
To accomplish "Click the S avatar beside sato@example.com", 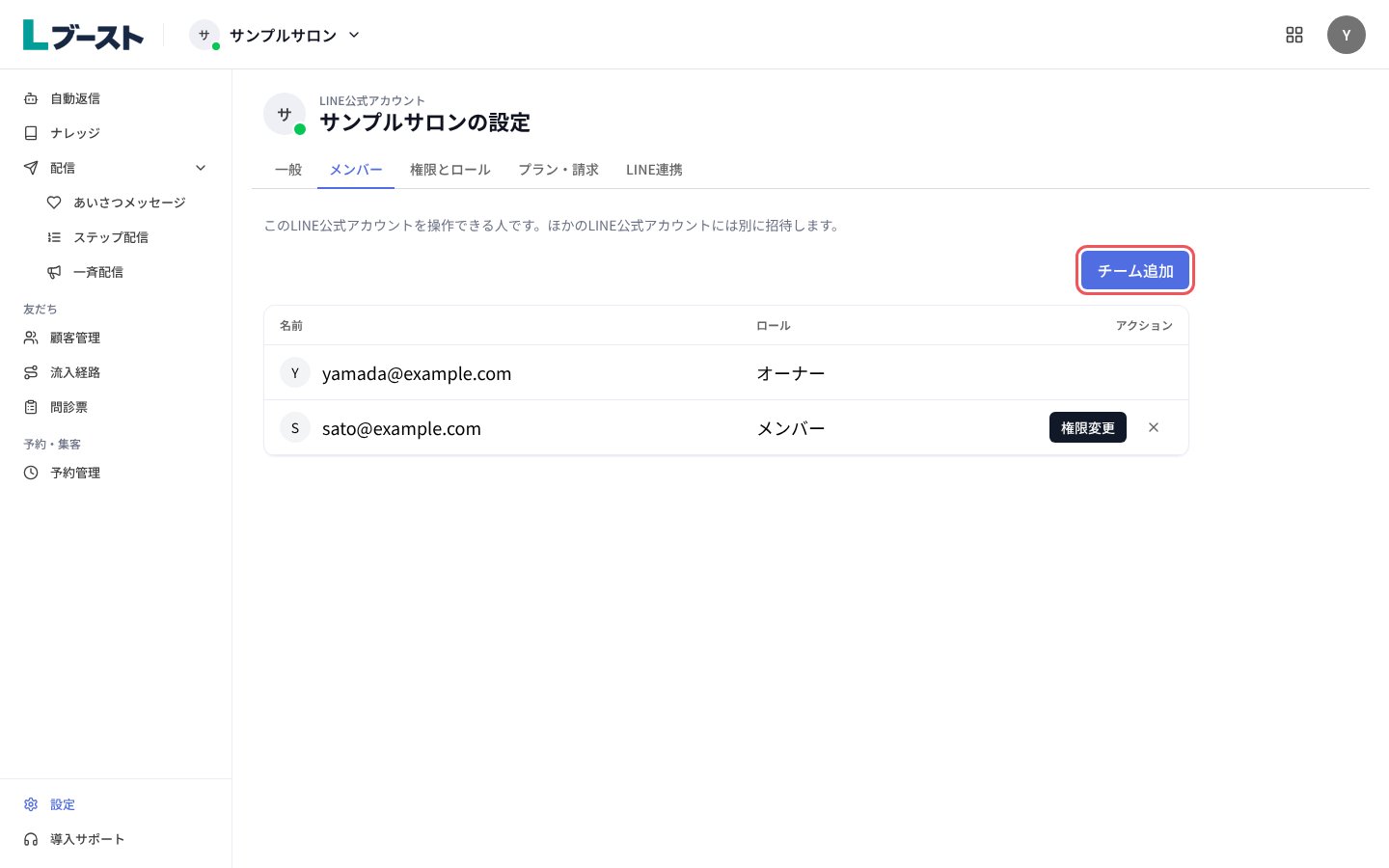I will coord(295,427).
